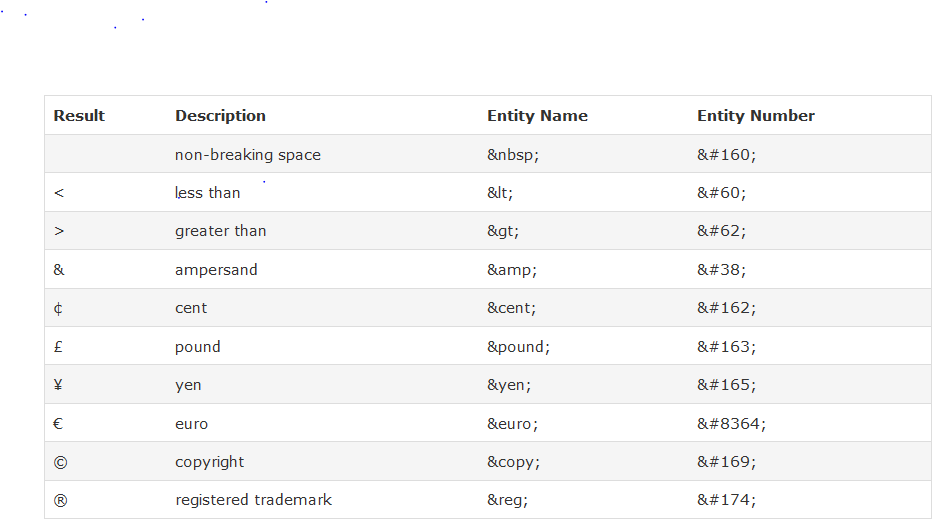Click the ampersand symbol in Result column
Image resolution: width=933 pixels, height=522 pixels.
[x=59, y=270]
